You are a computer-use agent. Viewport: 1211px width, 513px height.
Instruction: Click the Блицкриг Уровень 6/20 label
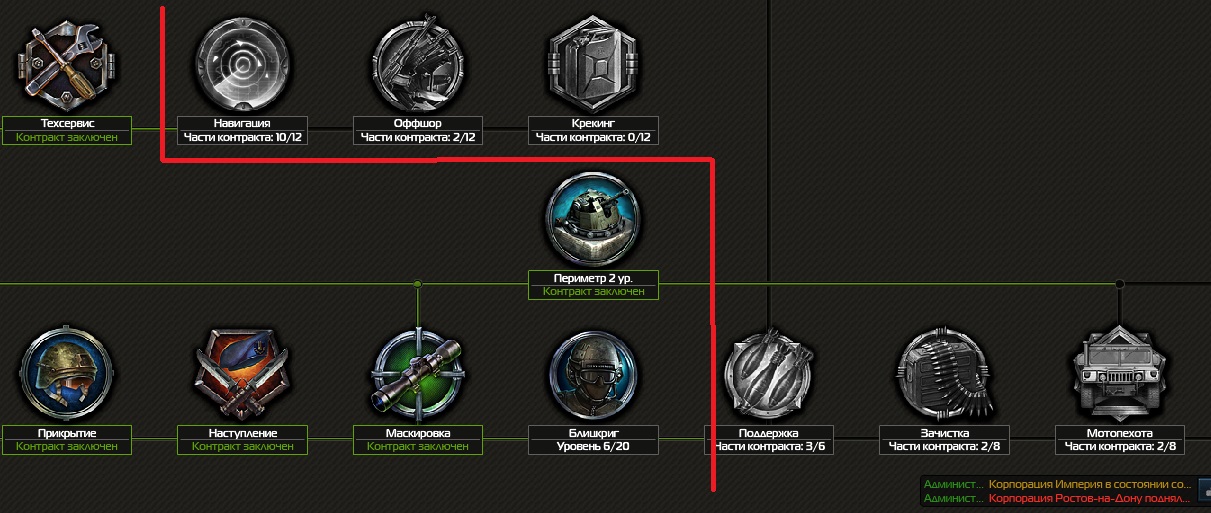pyautogui.click(x=593, y=447)
